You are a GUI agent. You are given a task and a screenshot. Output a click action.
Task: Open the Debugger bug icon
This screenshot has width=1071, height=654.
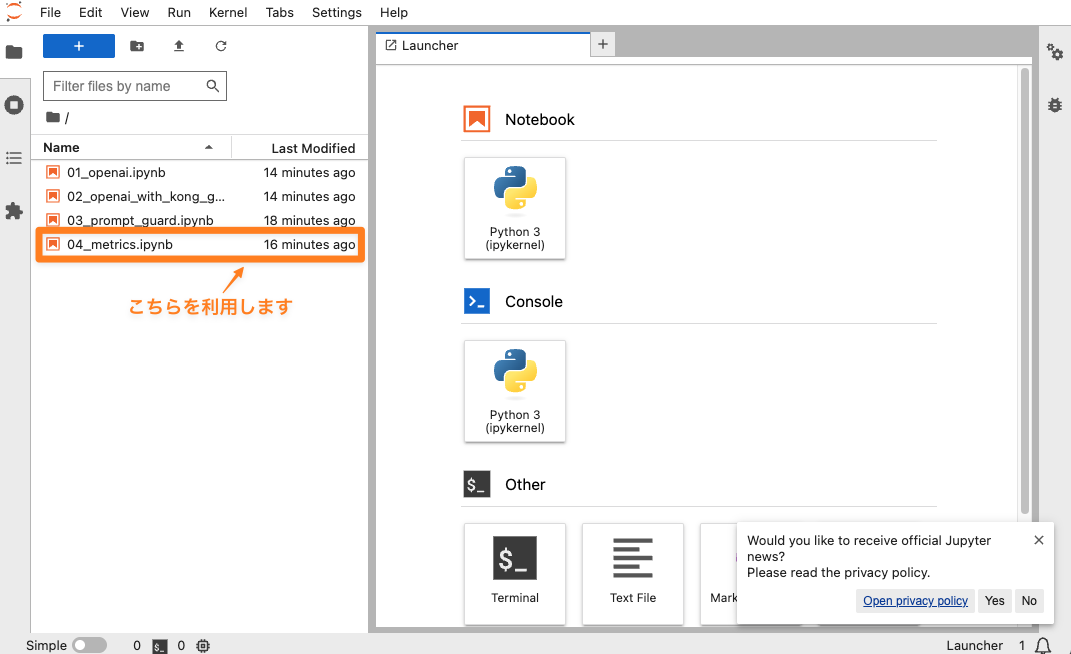(1055, 104)
